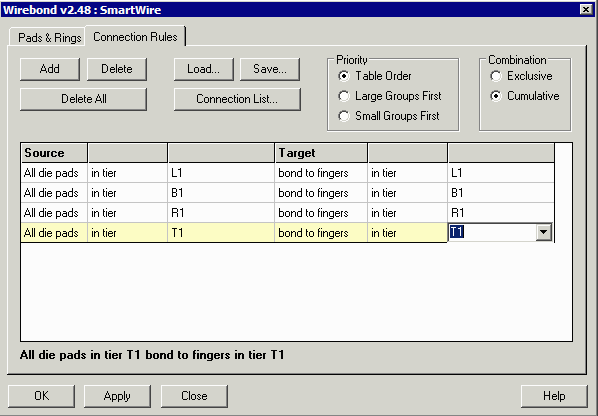Screen dimensions: 598x416
Task: Click the Apply button
Action: (x=117, y=396)
